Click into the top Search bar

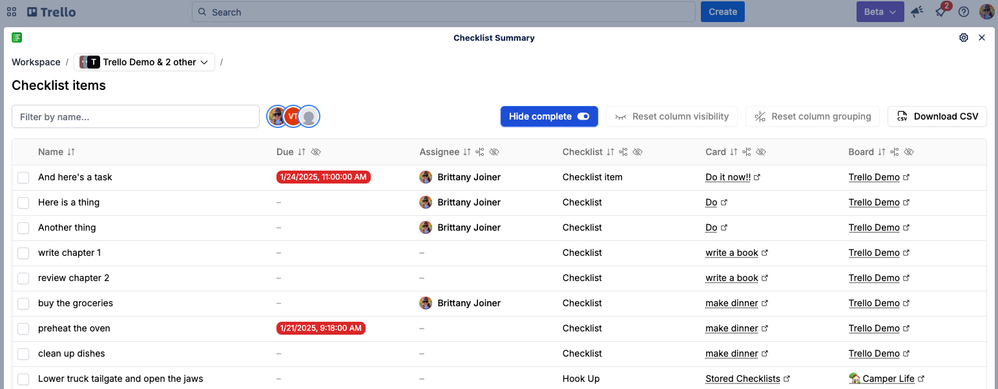pyautogui.click(x=444, y=11)
